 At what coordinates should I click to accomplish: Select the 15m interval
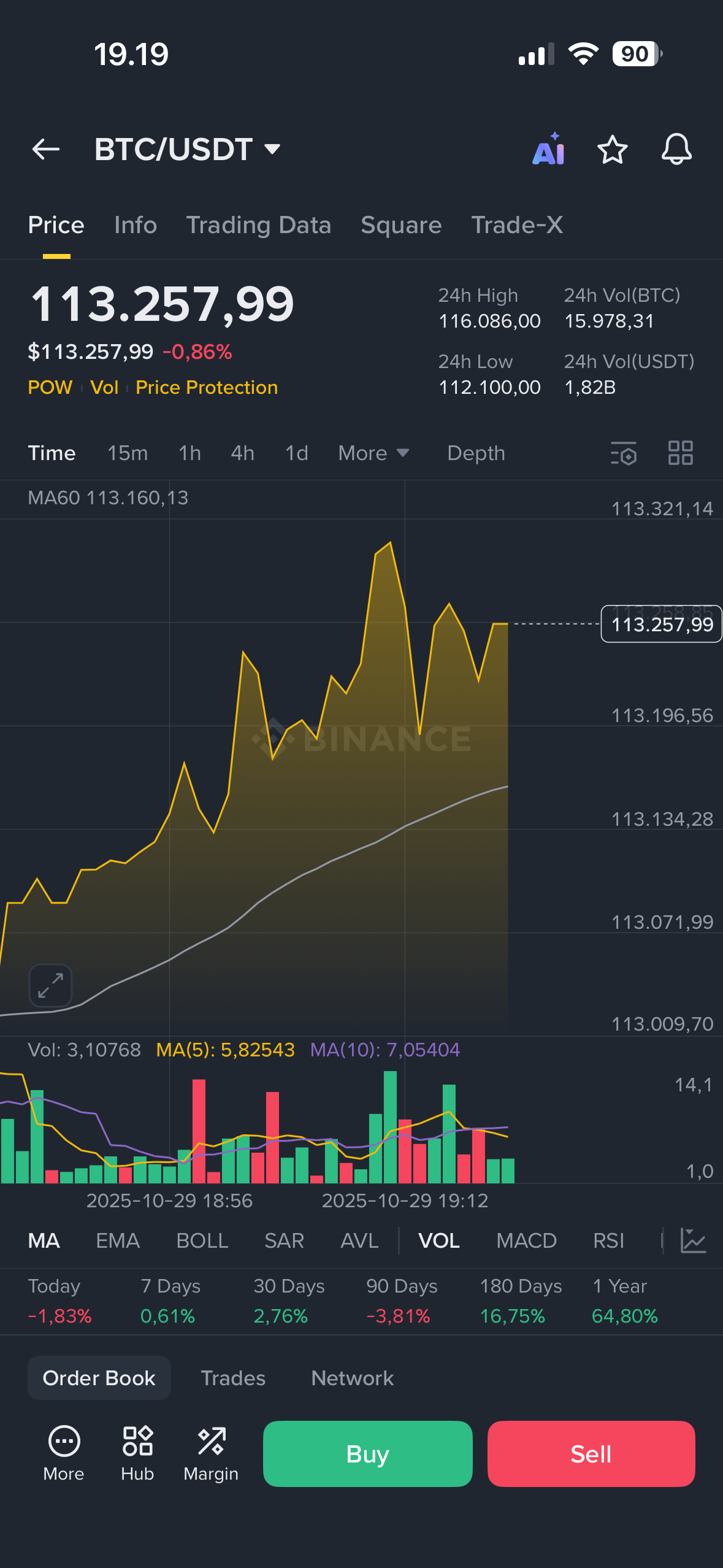[x=128, y=453]
